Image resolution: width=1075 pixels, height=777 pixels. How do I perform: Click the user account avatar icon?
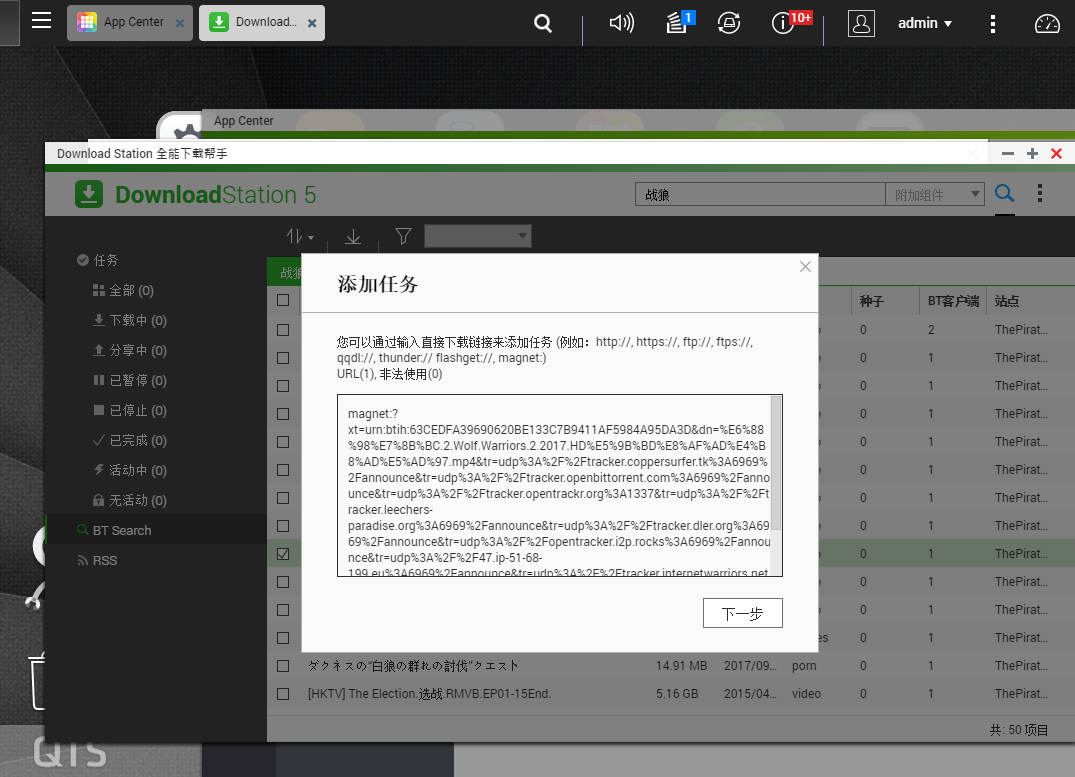click(861, 23)
